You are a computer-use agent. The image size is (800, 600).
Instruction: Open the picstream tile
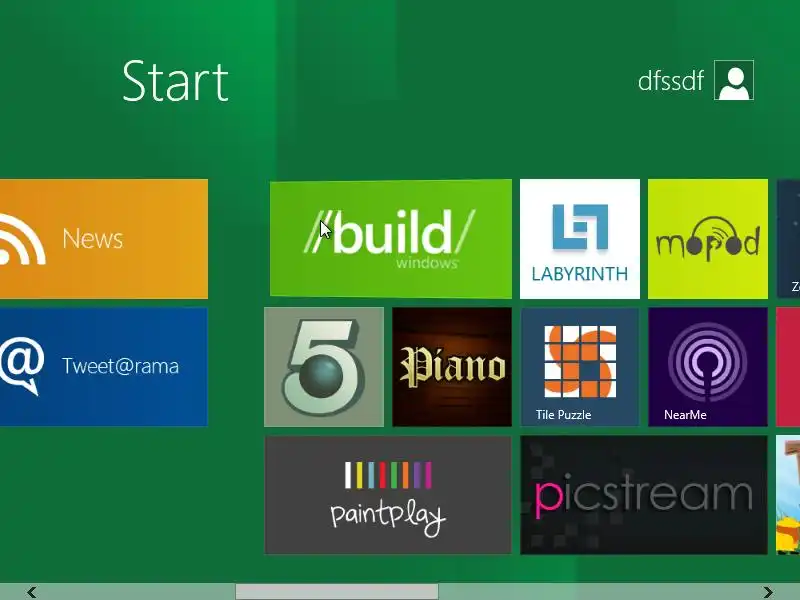pyautogui.click(x=644, y=495)
